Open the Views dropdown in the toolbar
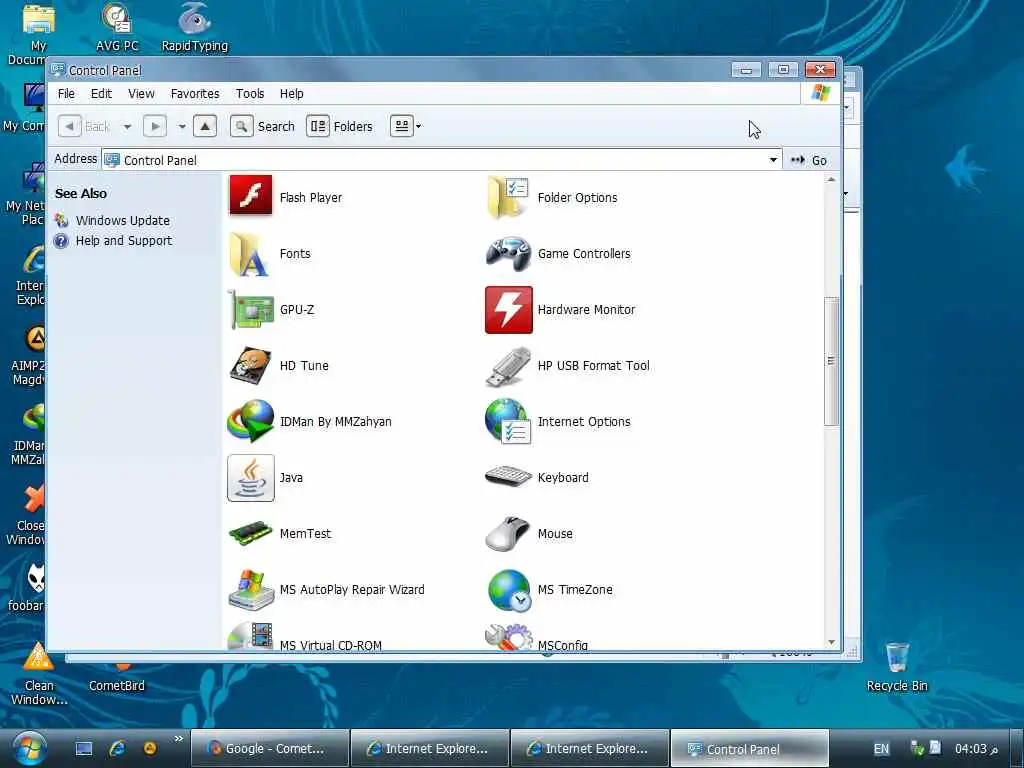Image resolution: width=1024 pixels, height=768 pixels. pyautogui.click(x=406, y=126)
